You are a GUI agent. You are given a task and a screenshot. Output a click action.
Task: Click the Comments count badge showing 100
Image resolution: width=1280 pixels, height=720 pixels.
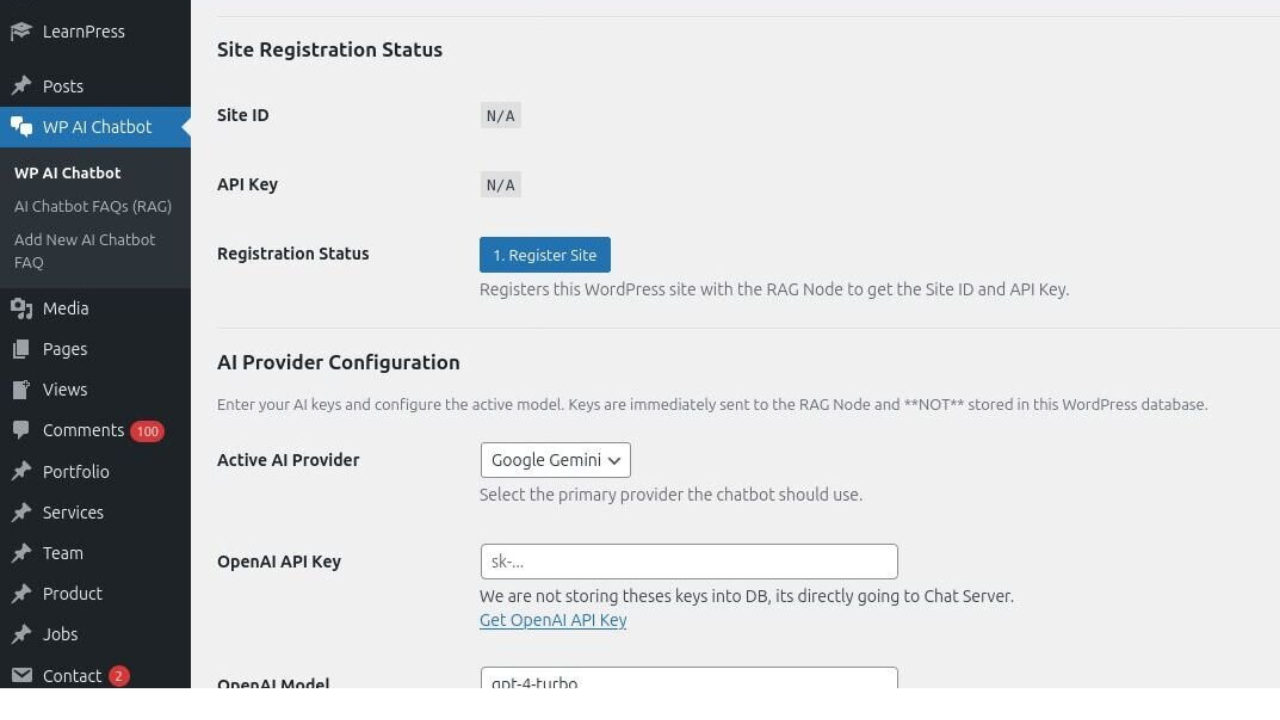(x=147, y=430)
